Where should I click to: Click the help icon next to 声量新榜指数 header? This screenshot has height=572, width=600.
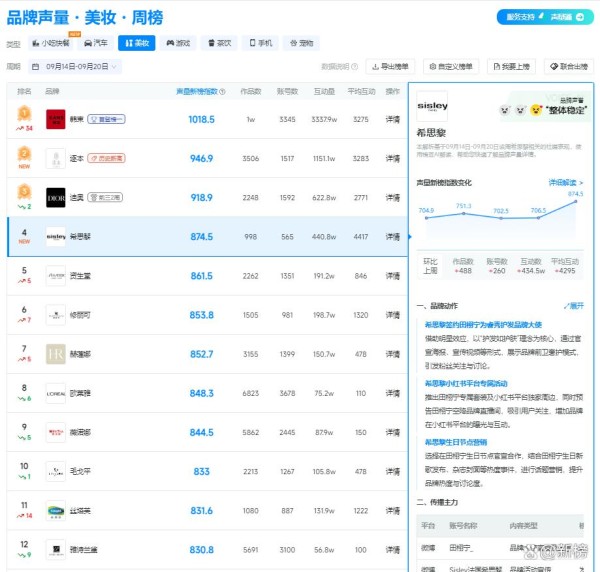222,91
